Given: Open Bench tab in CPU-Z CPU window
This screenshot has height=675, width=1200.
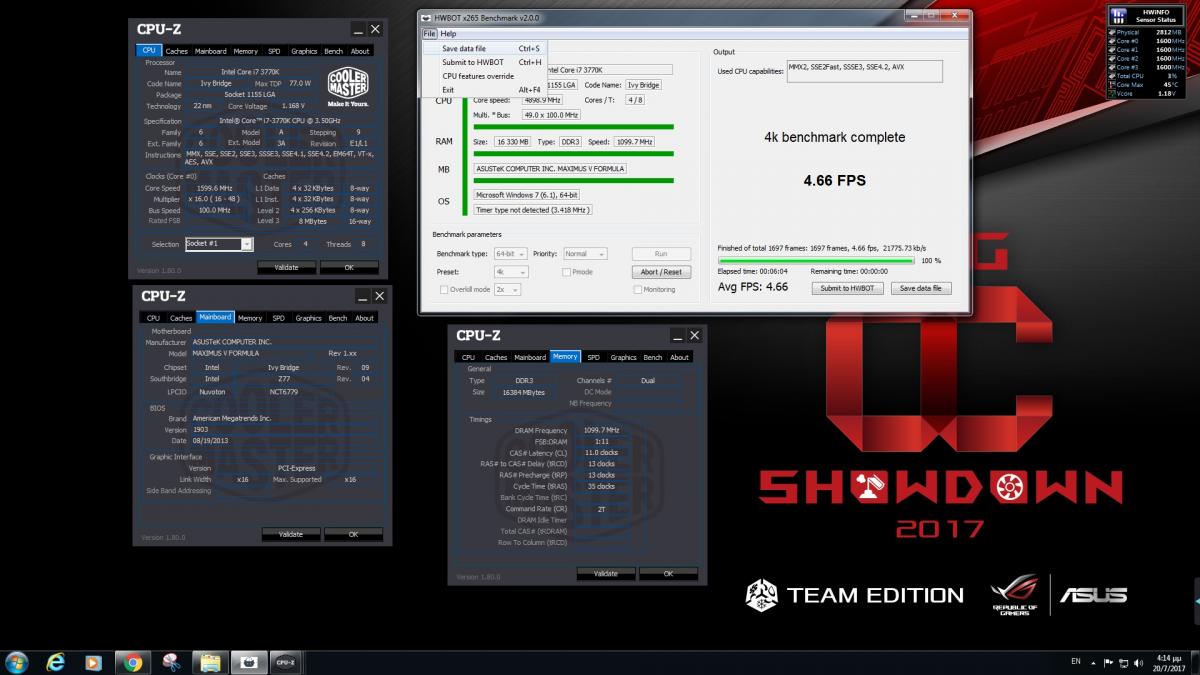Looking at the screenshot, I should [x=333, y=50].
